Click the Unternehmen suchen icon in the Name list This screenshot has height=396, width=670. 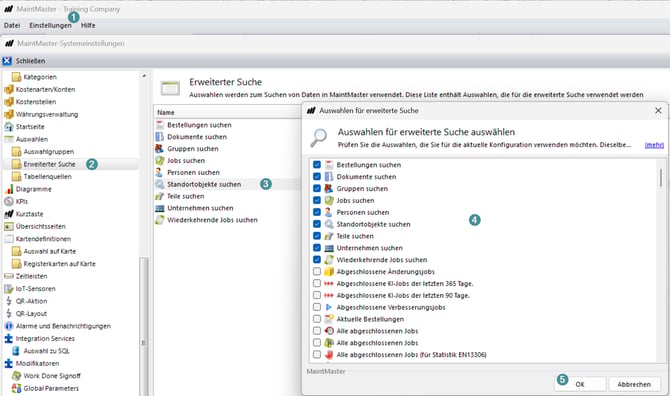(x=160, y=208)
